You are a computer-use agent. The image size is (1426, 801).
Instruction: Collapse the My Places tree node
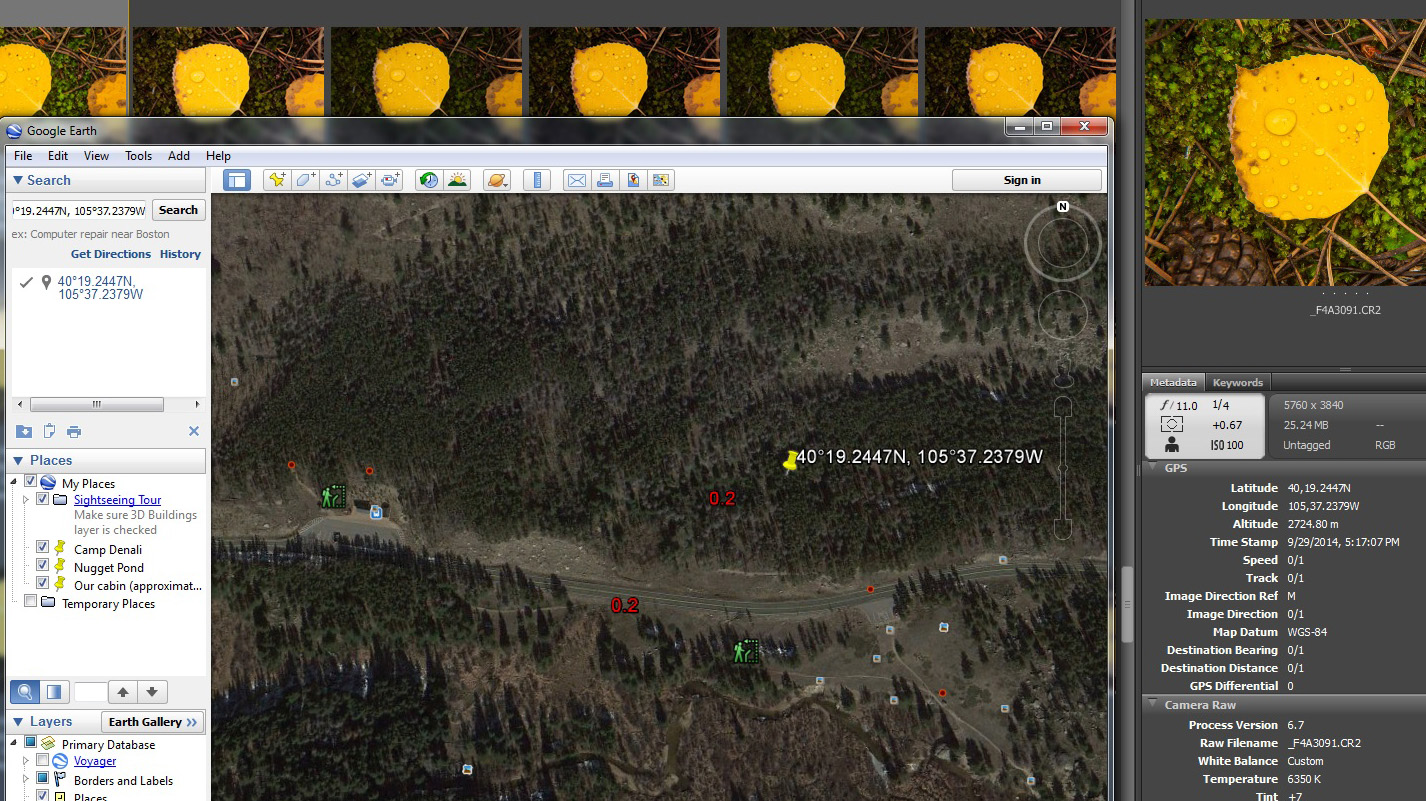[x=14, y=483]
